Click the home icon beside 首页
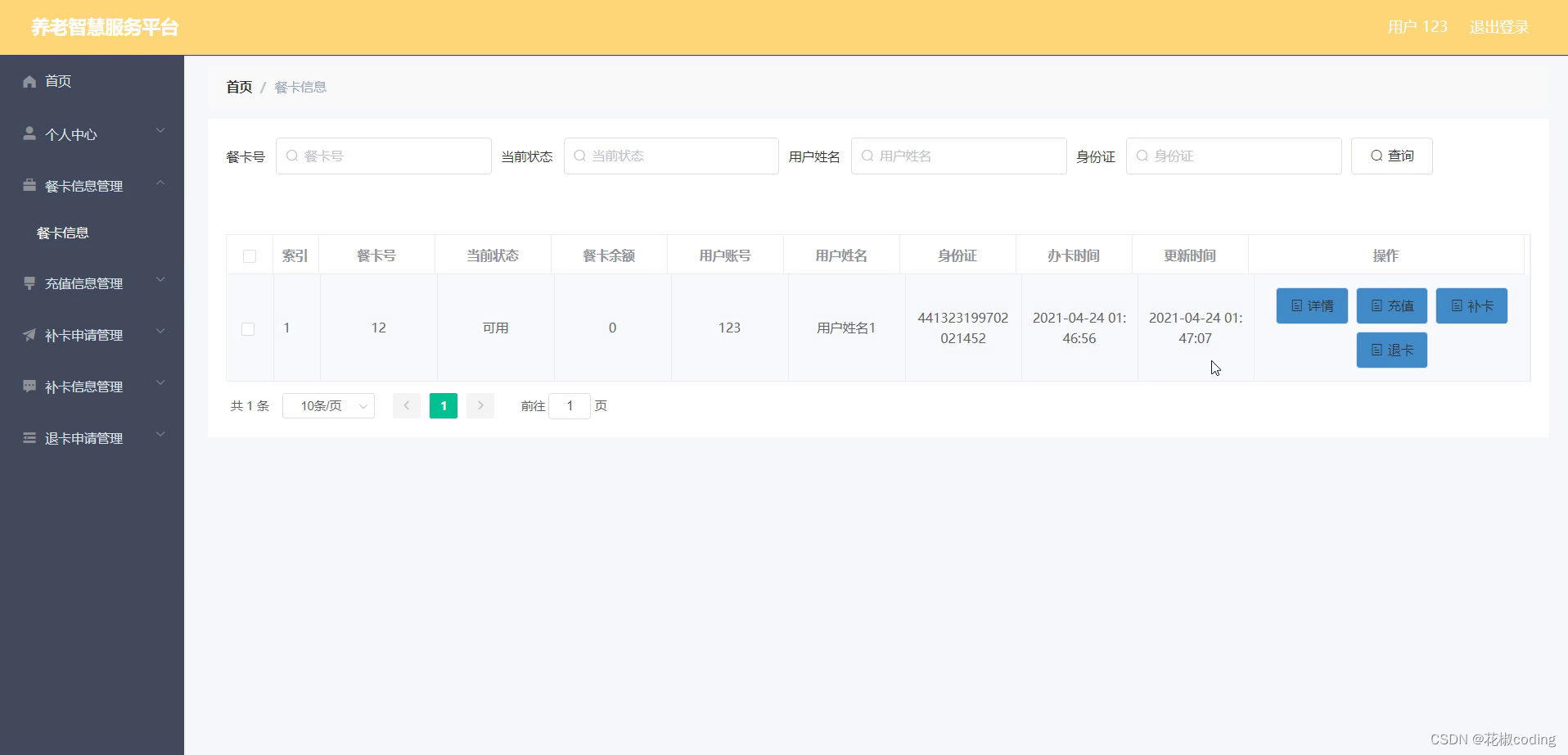The height and width of the screenshot is (755, 1568). coord(29,81)
